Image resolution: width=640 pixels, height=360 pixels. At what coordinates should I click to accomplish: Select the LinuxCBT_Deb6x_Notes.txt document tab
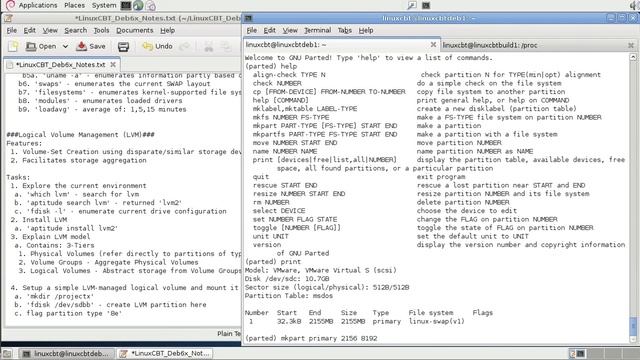(x=61, y=65)
